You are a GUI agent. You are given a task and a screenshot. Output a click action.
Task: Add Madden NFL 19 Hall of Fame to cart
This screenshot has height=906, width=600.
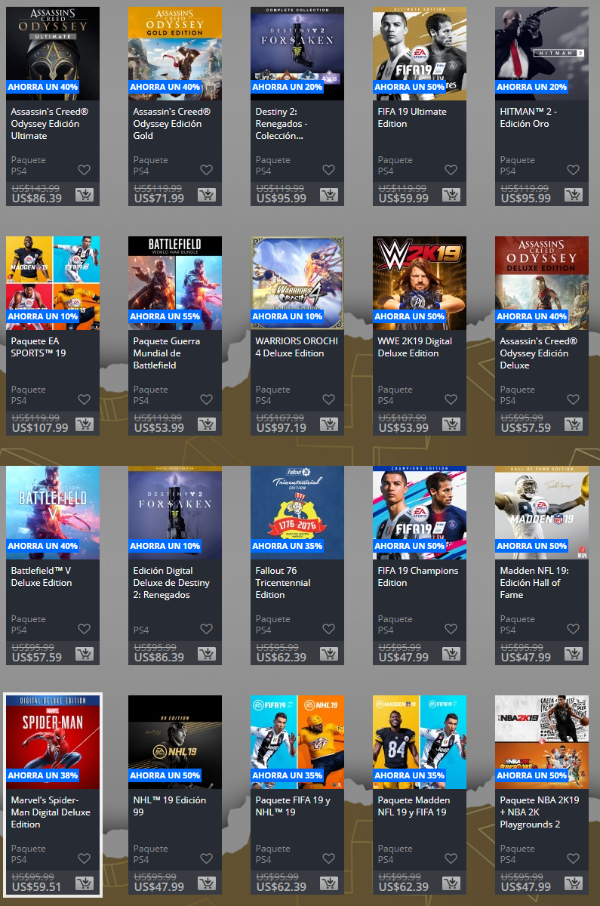pos(573,656)
